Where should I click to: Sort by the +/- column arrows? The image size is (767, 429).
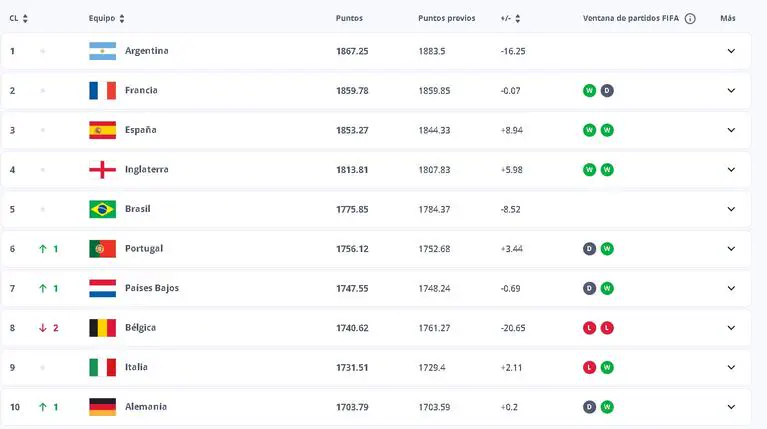click(x=518, y=19)
